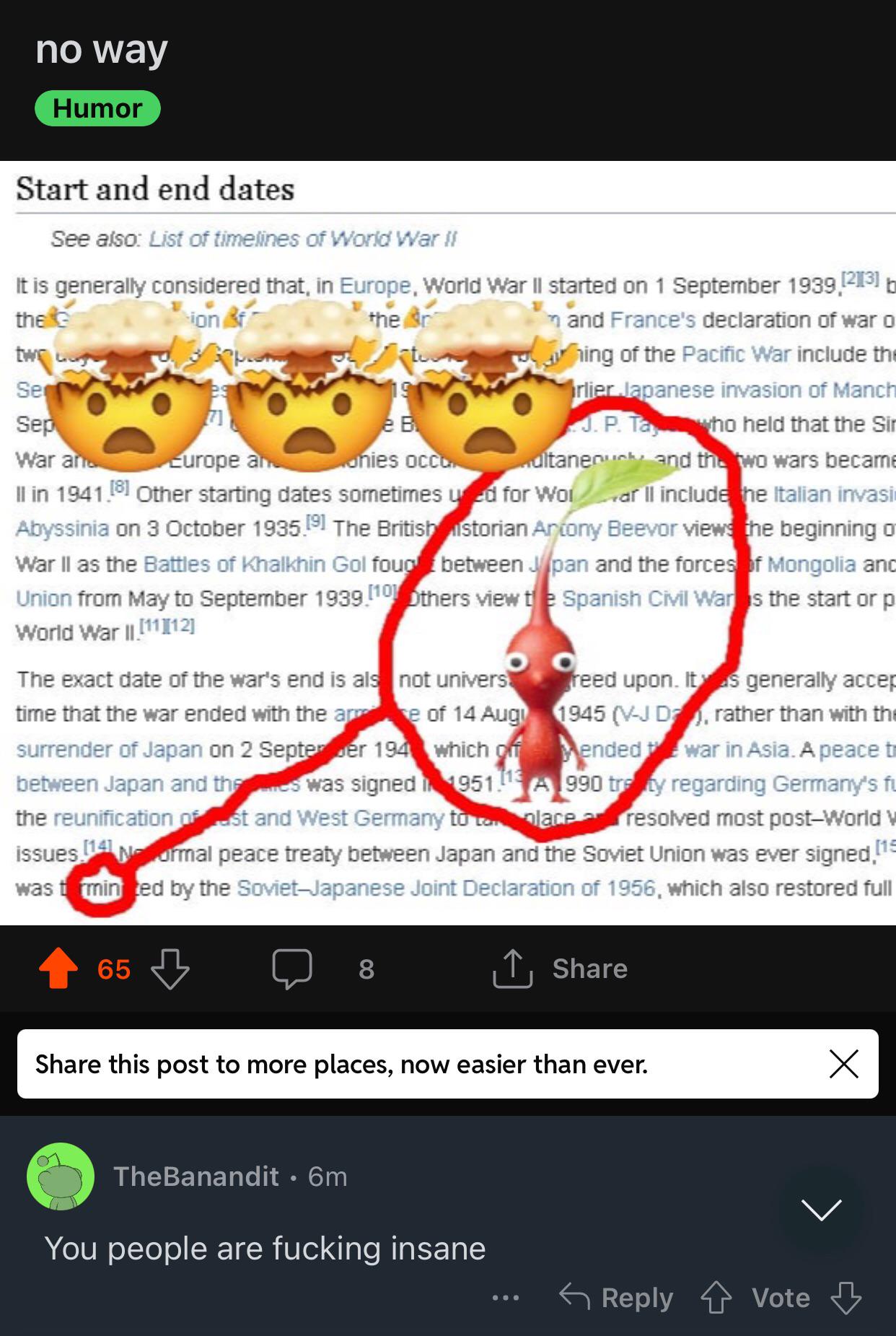896x1336 pixels.
Task: Tap the 'Share this post to more places' banner
Action: coord(448,1064)
